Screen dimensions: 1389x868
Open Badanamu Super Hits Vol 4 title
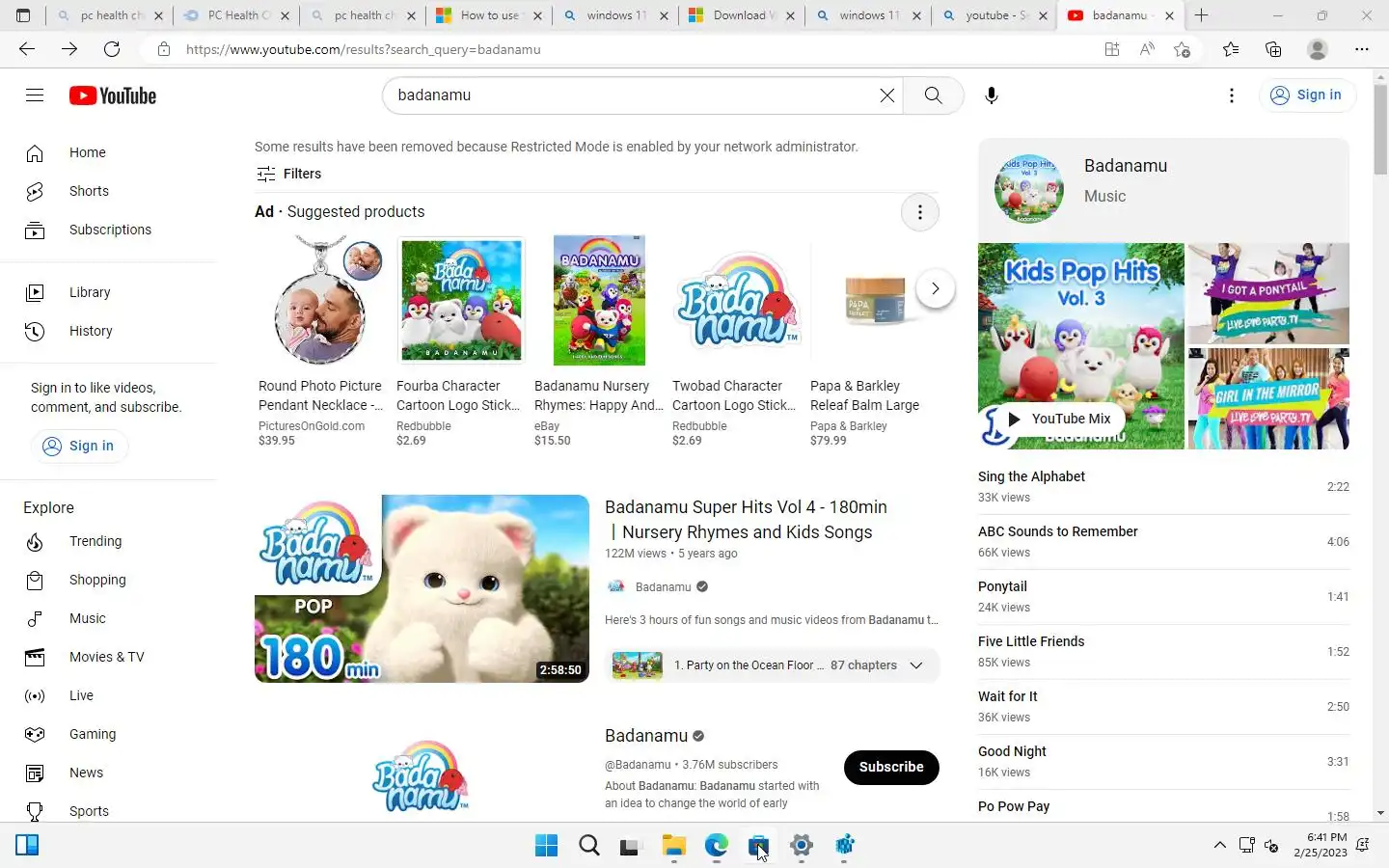(746, 519)
